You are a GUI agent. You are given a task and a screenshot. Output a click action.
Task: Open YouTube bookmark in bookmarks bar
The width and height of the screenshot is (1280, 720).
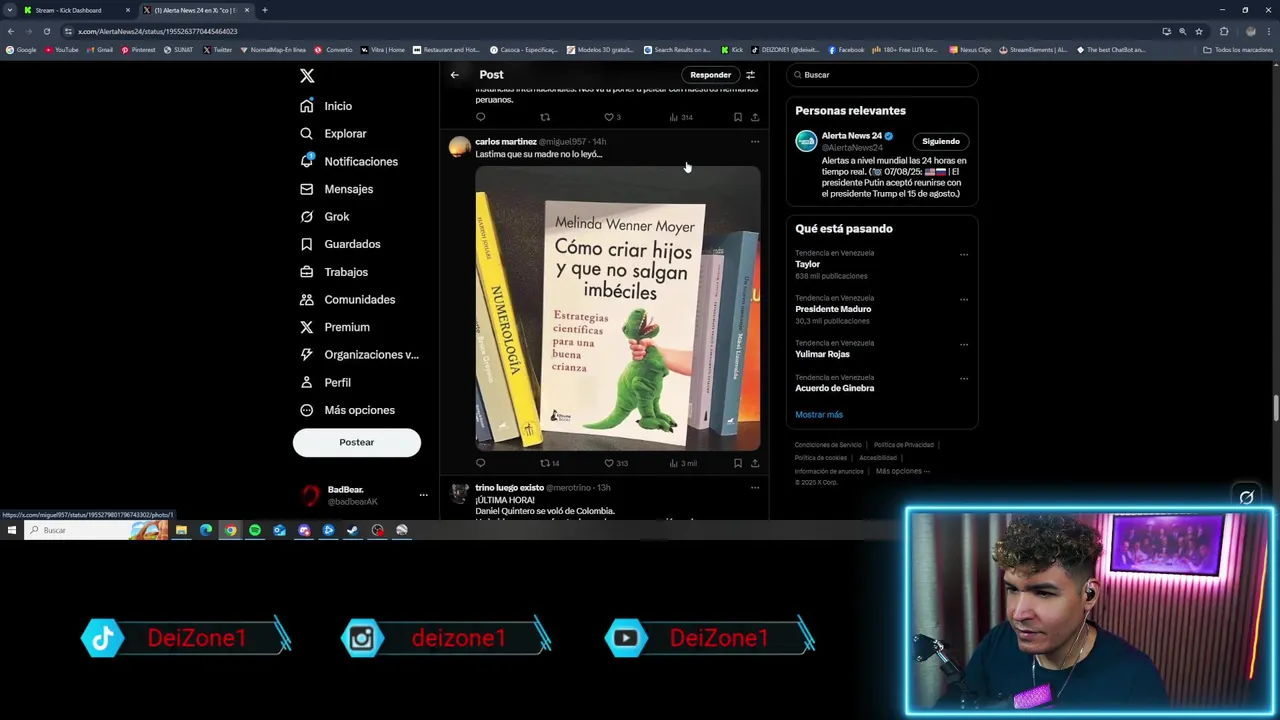pos(61,50)
